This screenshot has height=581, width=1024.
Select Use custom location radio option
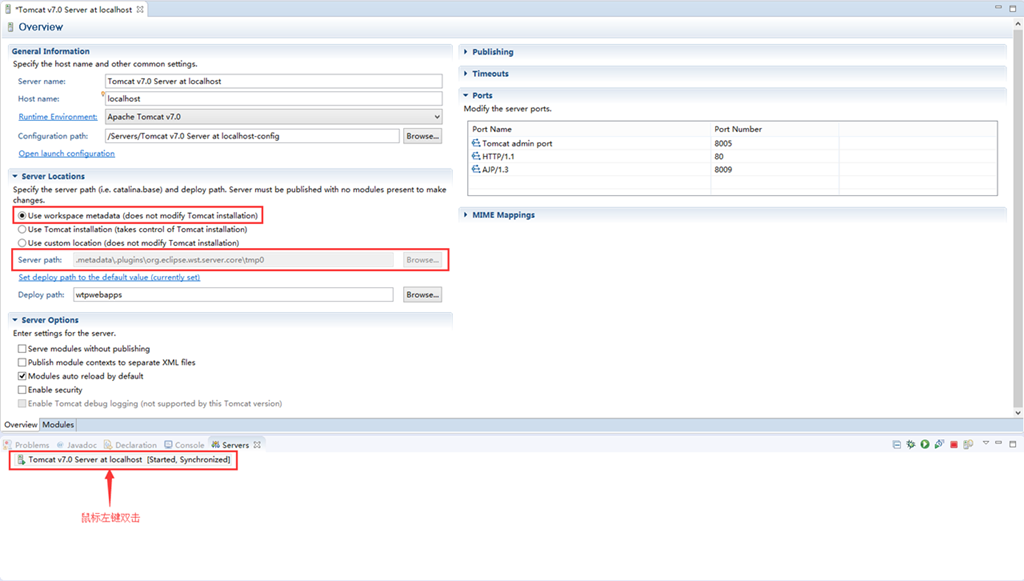(x=22, y=243)
